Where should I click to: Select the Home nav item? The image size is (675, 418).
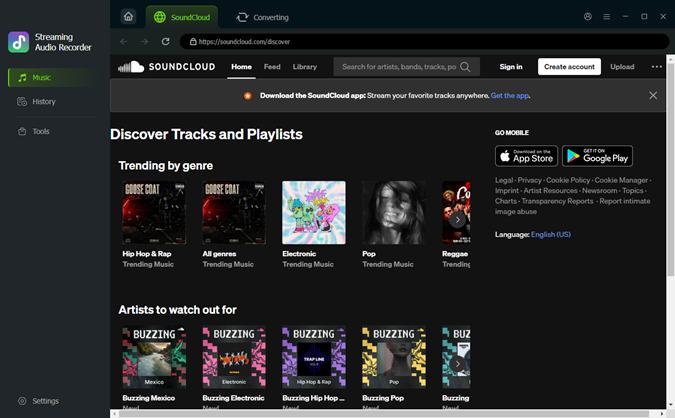[241, 67]
